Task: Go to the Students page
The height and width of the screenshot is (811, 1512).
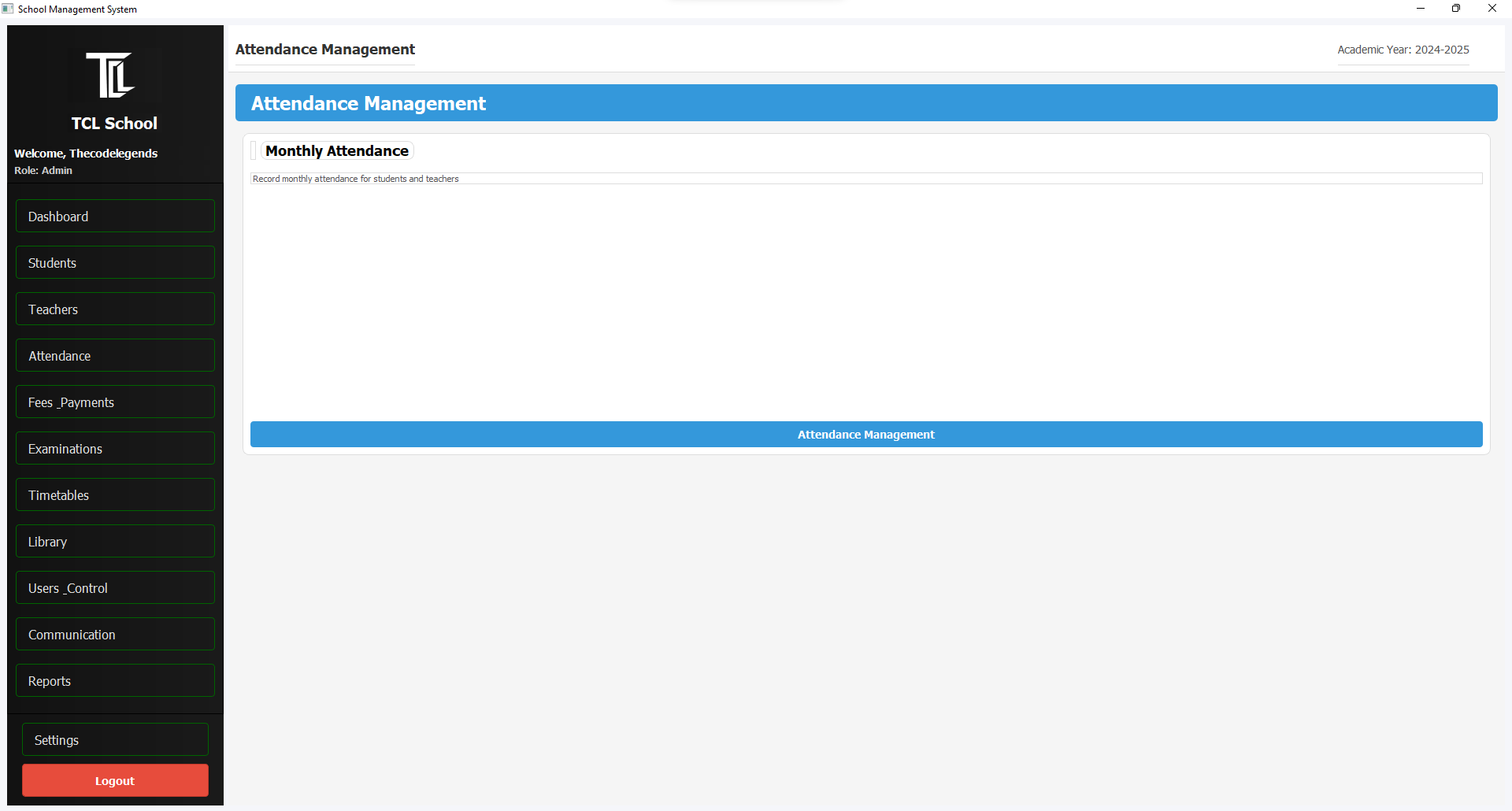Action: point(115,263)
